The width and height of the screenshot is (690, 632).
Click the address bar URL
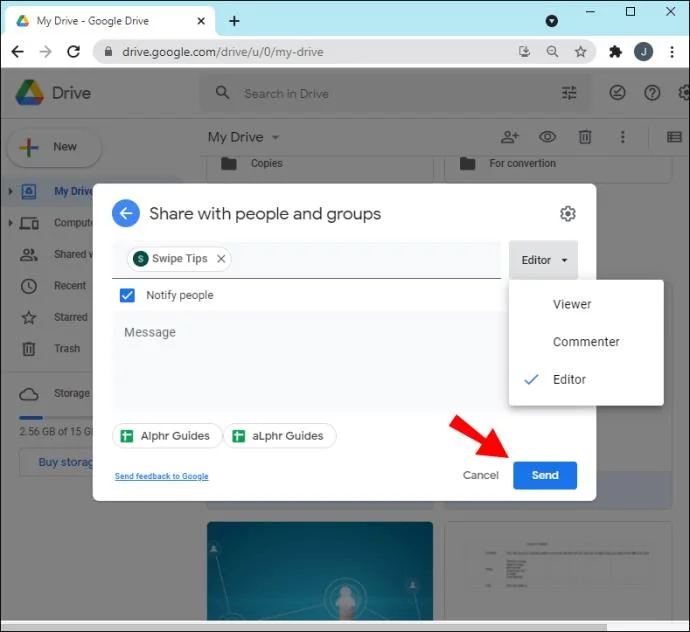point(223,52)
